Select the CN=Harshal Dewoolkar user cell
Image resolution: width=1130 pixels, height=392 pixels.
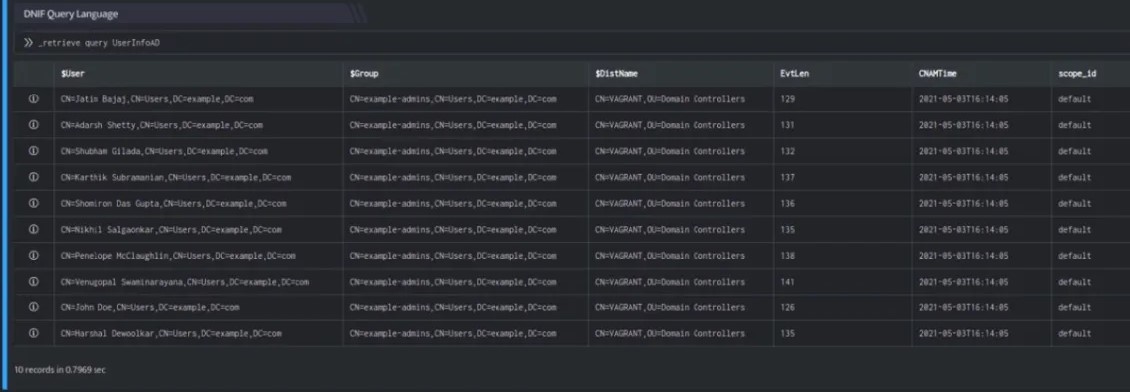(198, 334)
